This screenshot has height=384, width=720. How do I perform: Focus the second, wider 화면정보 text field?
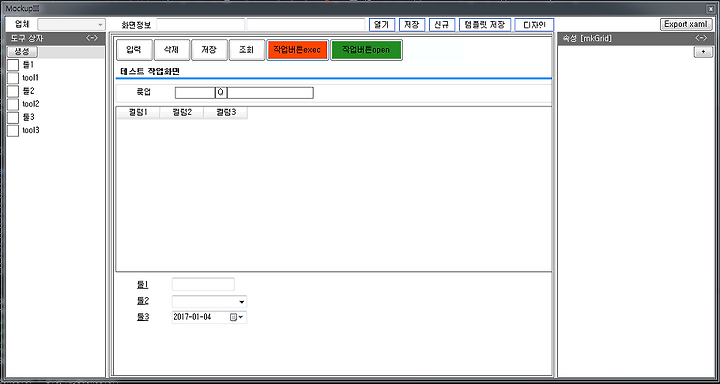(306, 25)
